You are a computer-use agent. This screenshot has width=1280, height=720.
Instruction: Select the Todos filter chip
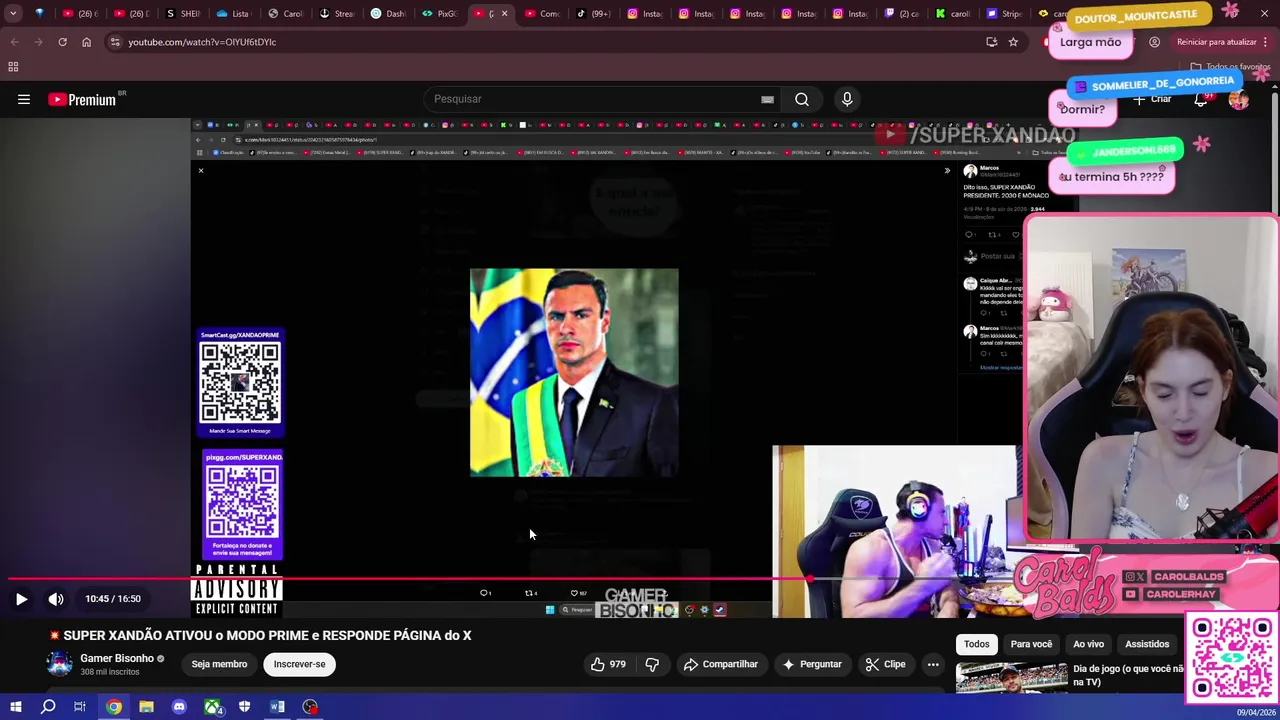coord(976,644)
